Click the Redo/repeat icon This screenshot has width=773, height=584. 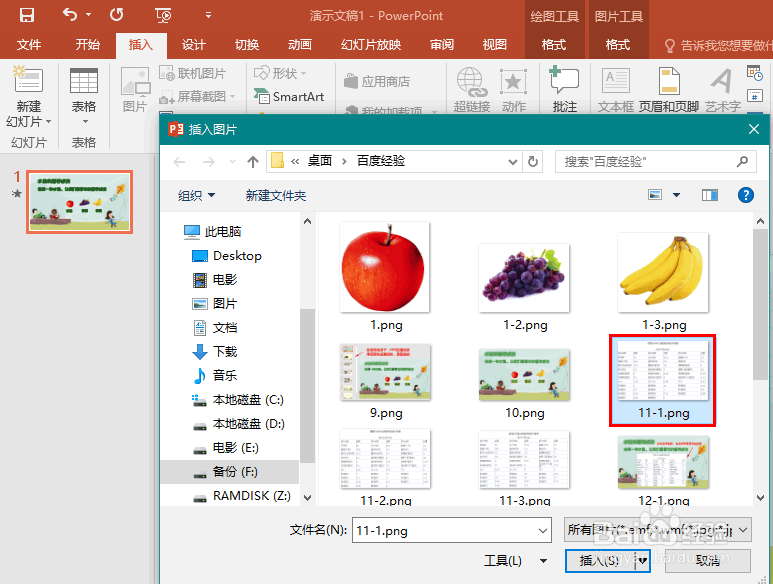click(116, 15)
